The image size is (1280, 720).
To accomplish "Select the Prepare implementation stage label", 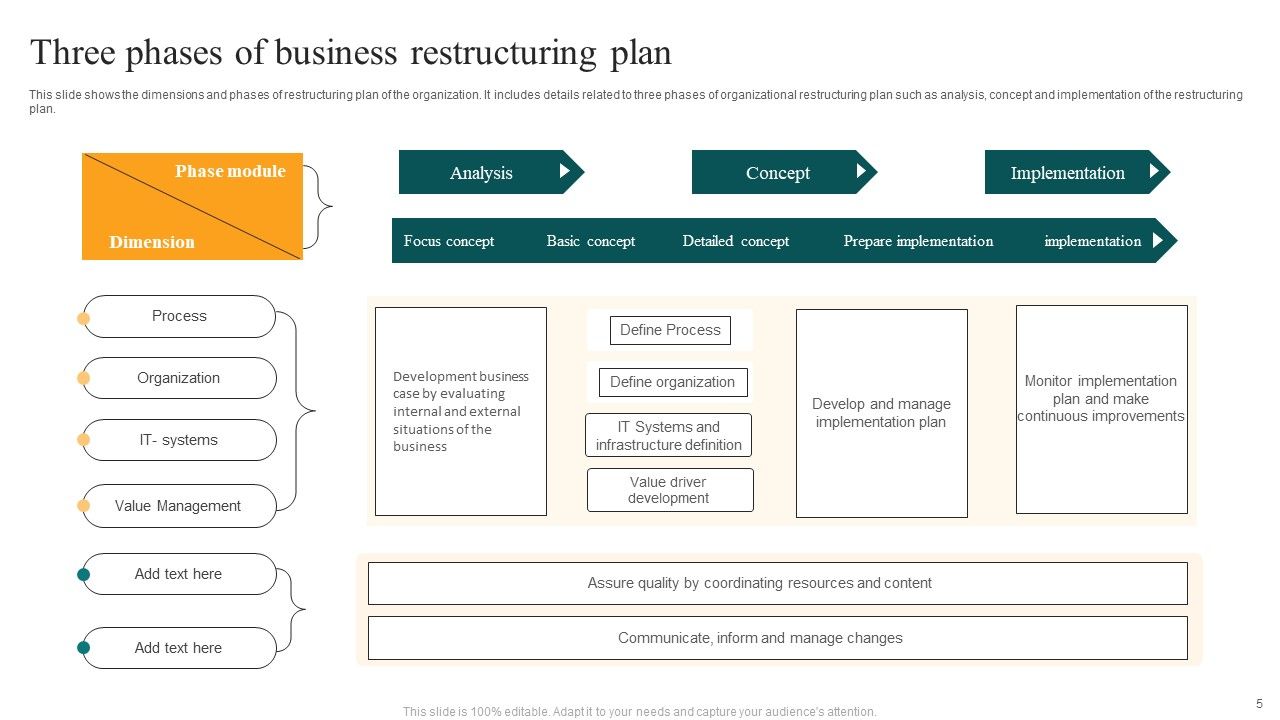I will (918, 241).
